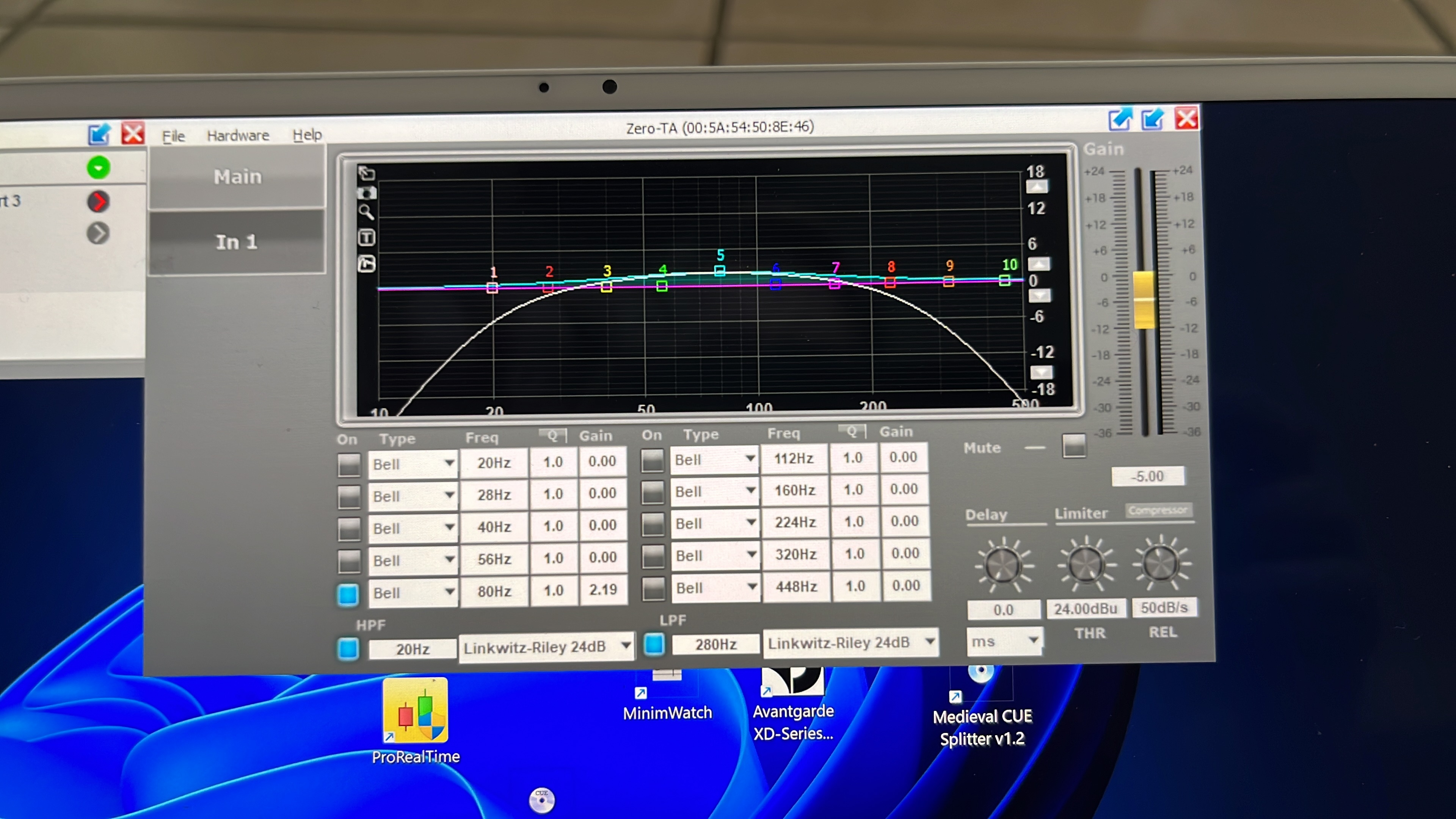Click the topmost arrow icon left of graph
1456x819 pixels.
pyautogui.click(x=366, y=173)
